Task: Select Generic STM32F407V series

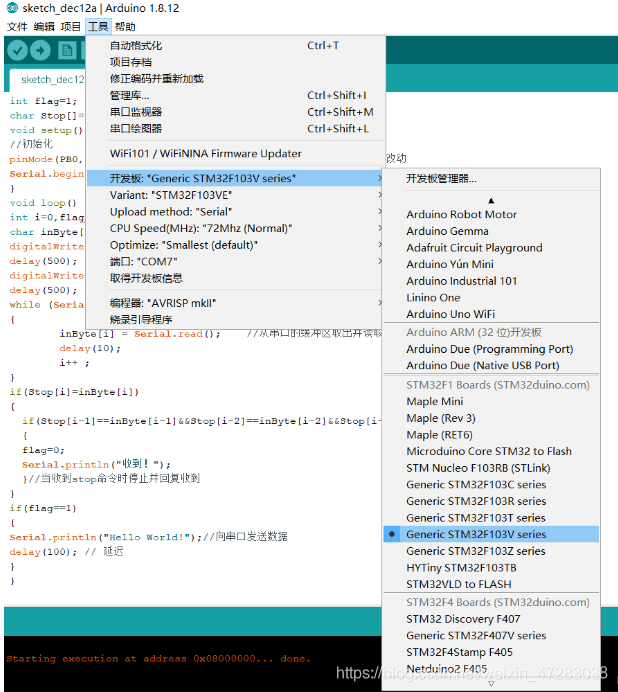Action: click(491, 636)
